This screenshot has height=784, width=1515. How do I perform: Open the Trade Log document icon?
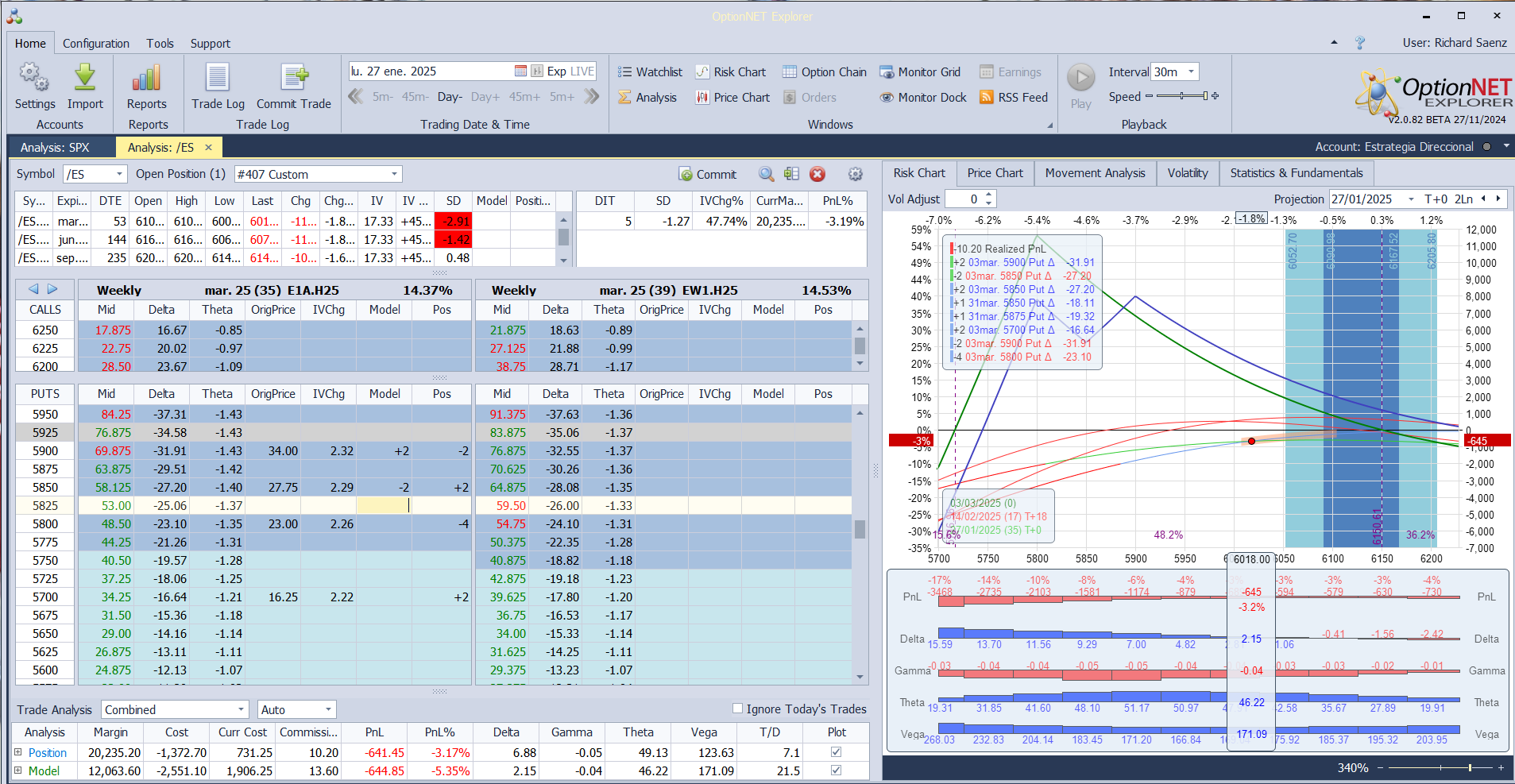click(218, 86)
